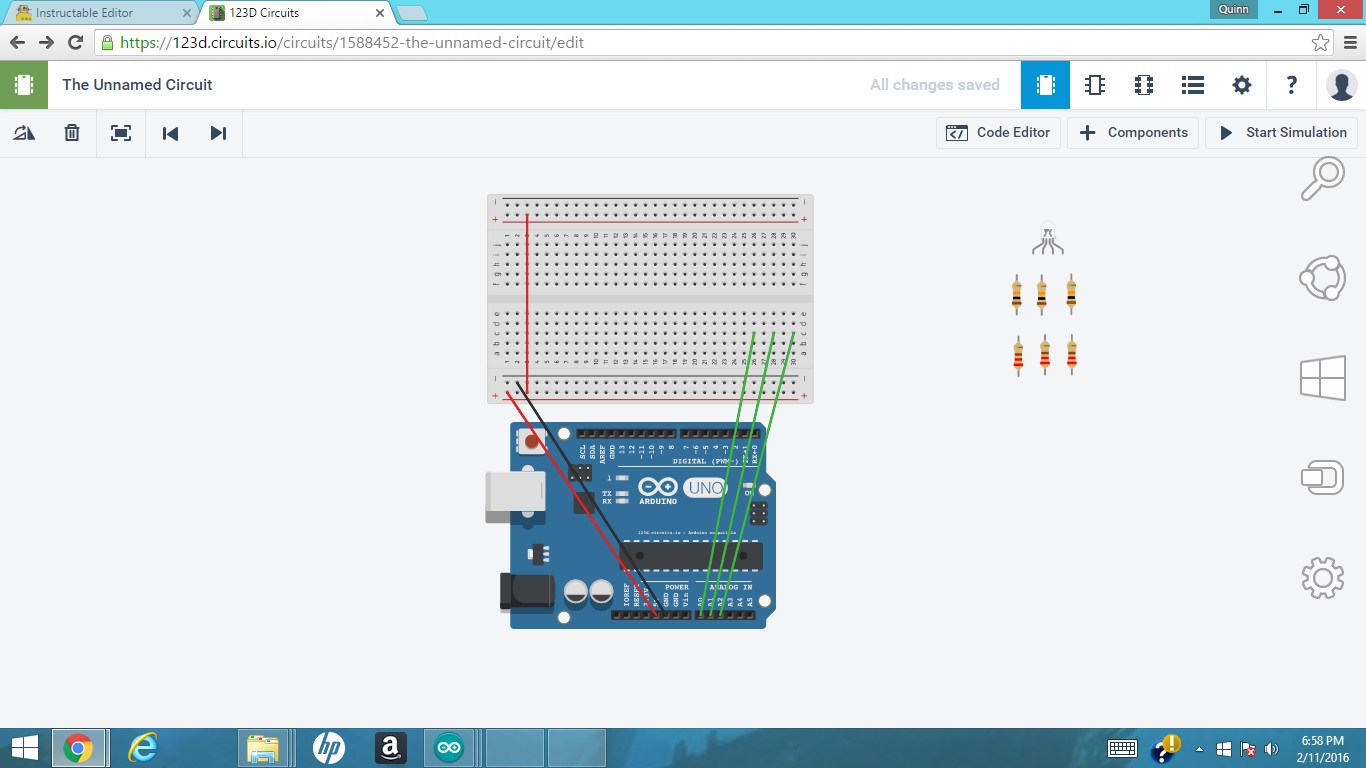
Task: Click All changes saved status
Action: (935, 85)
